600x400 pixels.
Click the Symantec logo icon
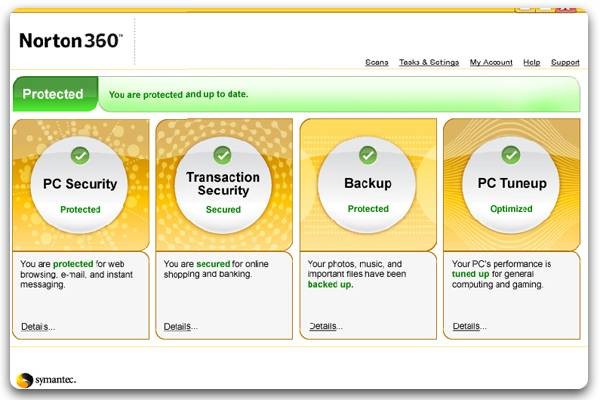point(24,380)
